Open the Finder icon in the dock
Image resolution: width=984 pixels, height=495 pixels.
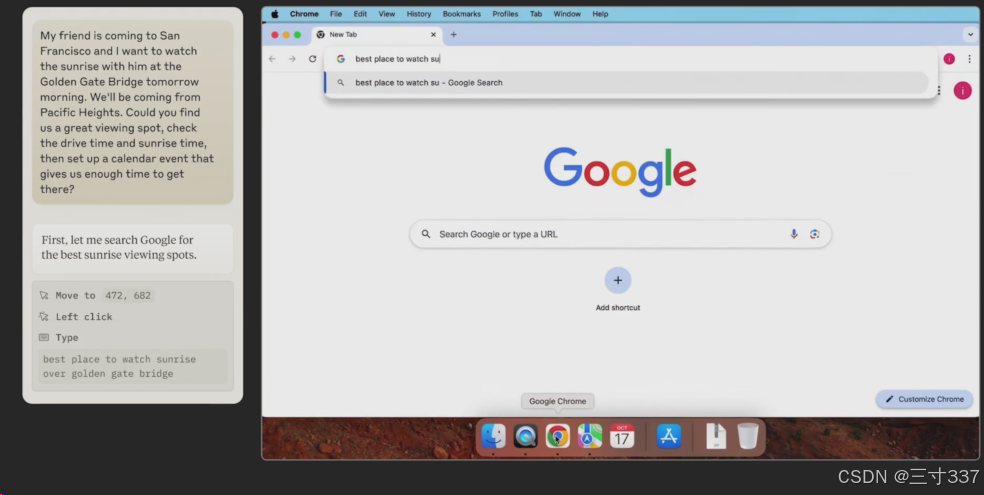point(493,436)
